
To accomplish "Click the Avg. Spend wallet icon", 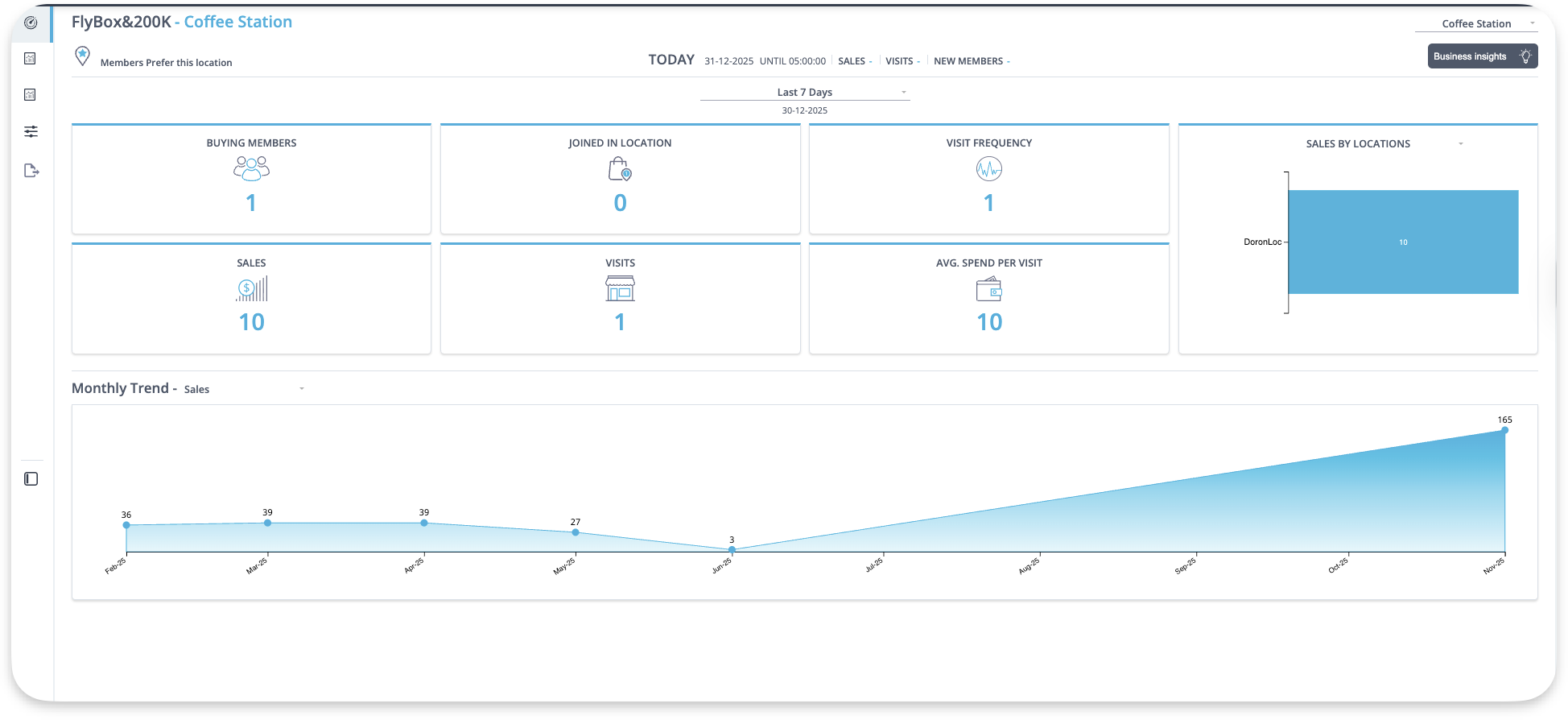I will coord(988,289).
